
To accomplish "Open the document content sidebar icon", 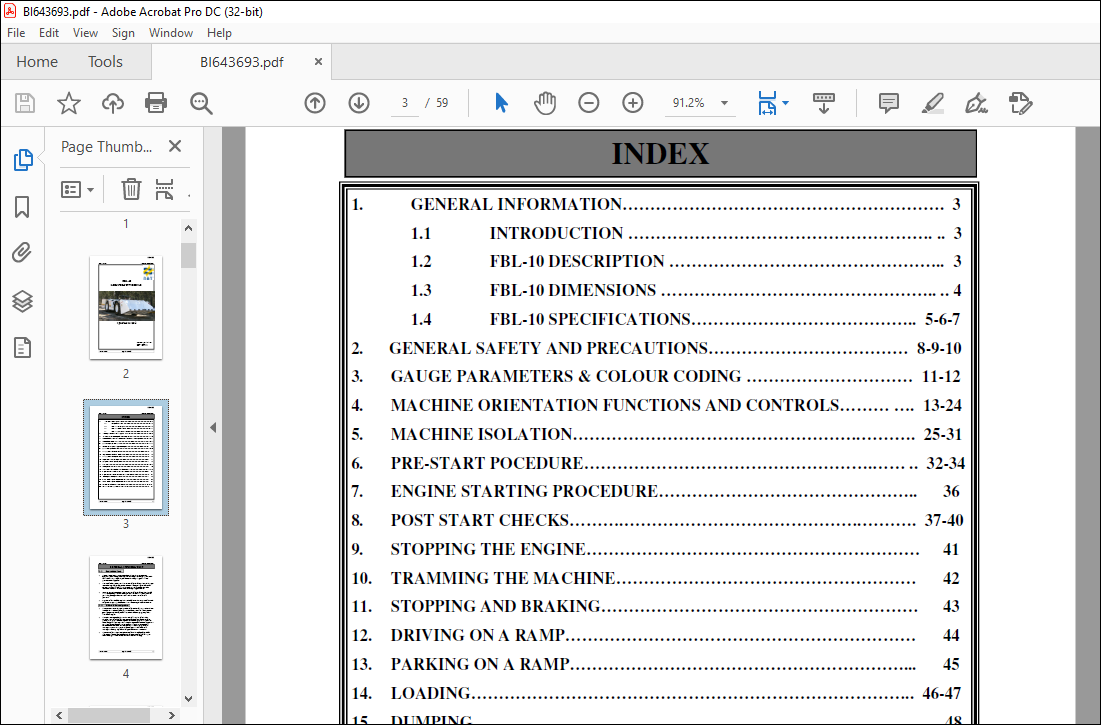I will (22, 347).
